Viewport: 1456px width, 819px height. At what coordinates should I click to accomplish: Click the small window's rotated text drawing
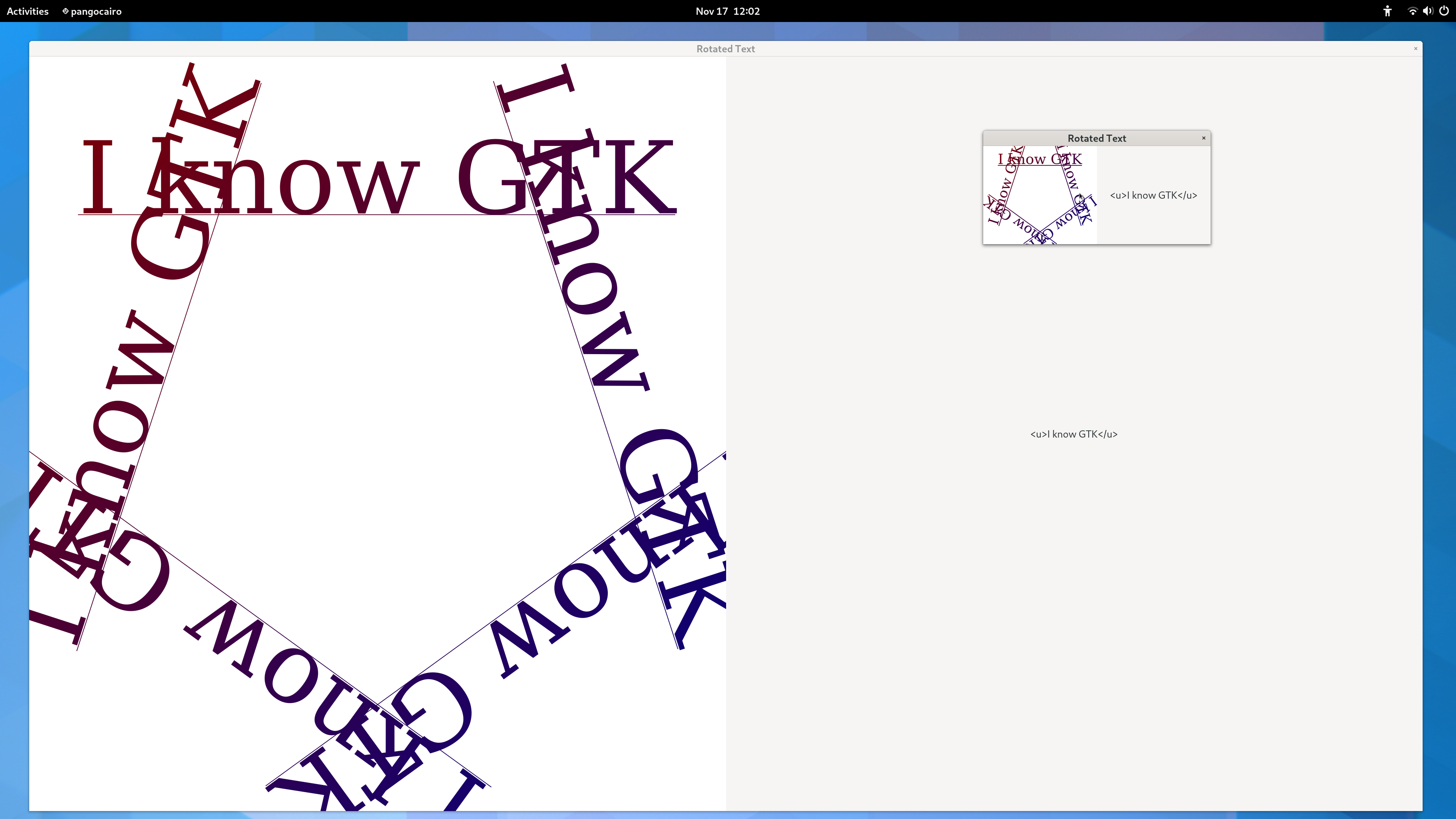coord(1039,195)
